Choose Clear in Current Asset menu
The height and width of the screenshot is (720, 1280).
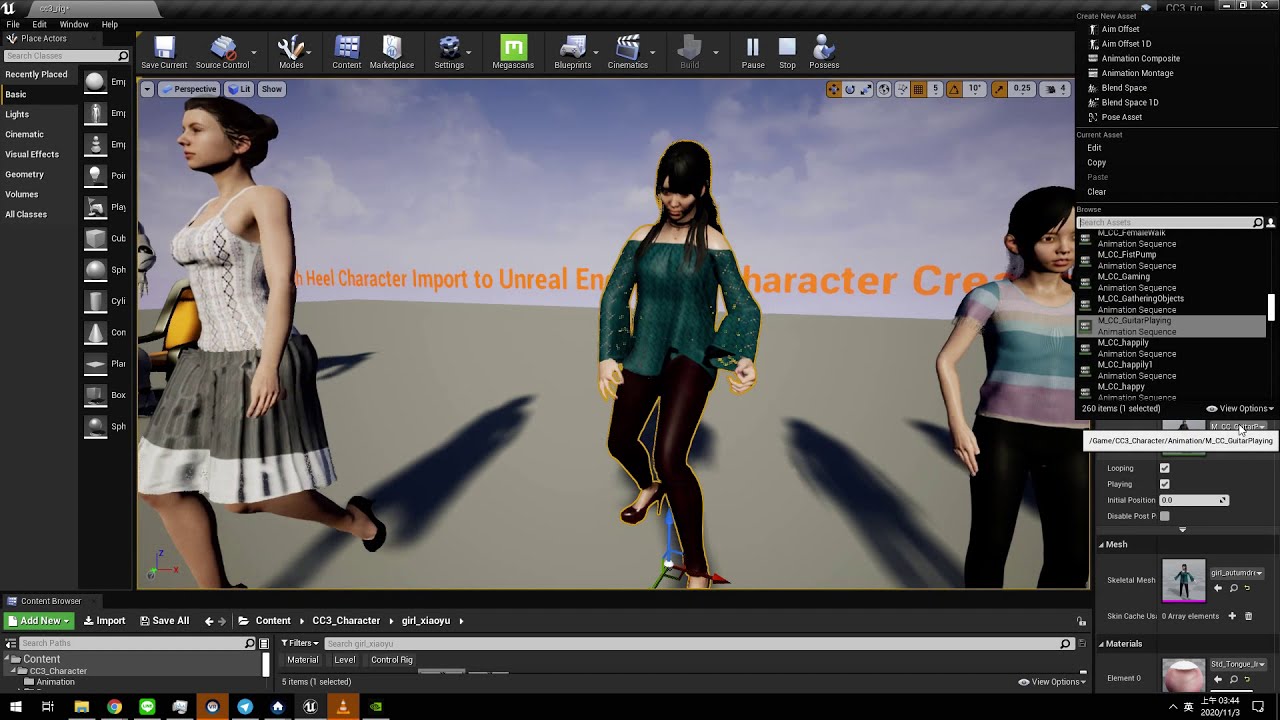tap(1097, 192)
